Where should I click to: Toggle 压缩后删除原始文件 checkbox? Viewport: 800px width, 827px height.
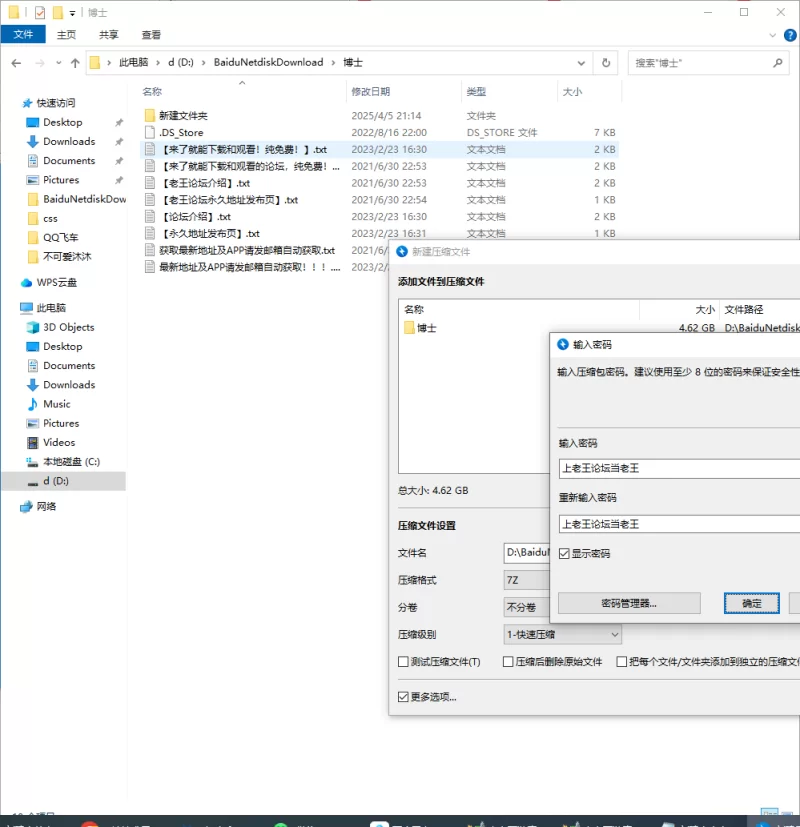point(508,662)
